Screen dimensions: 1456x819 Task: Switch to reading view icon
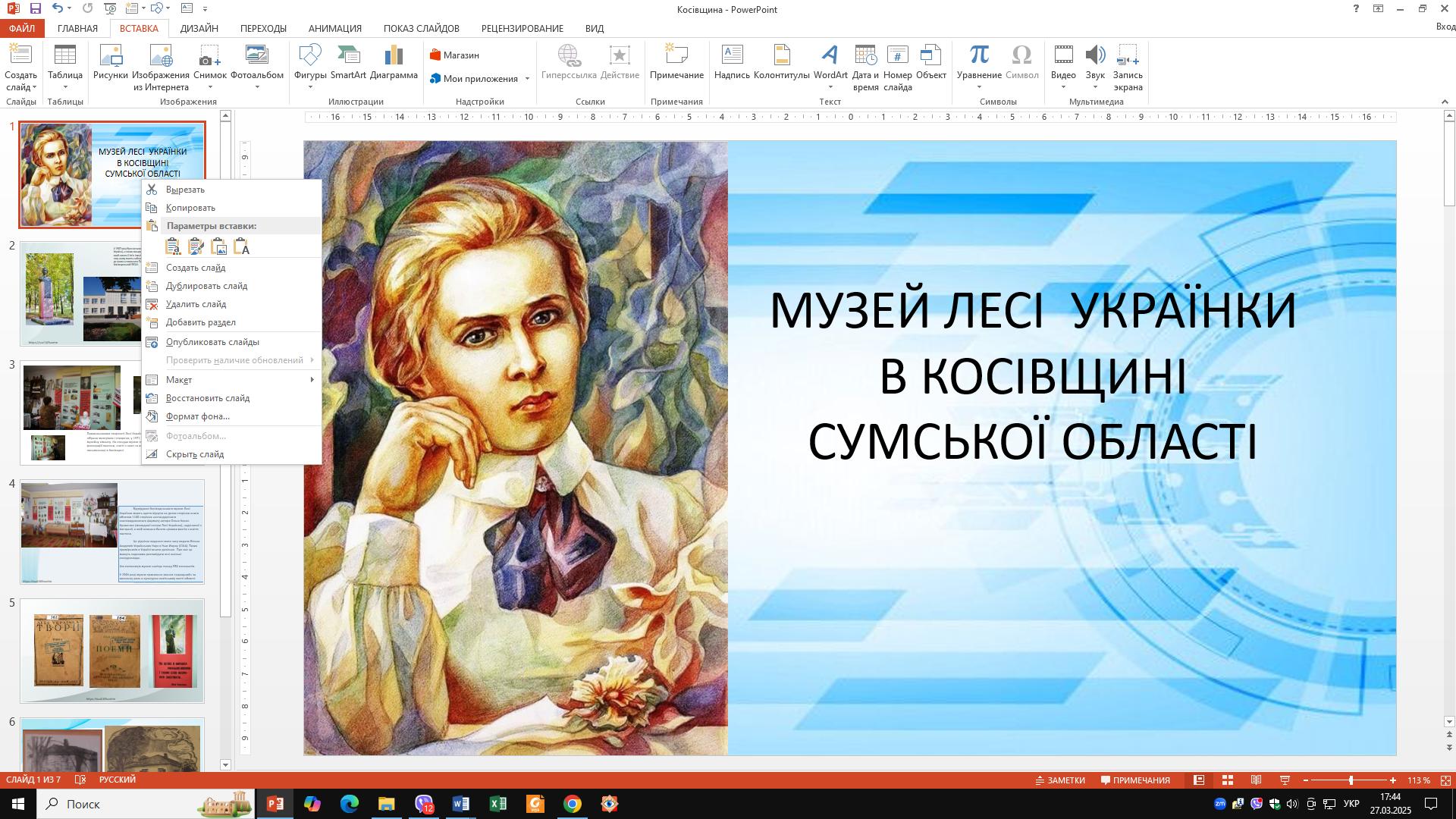pyautogui.click(x=1256, y=780)
